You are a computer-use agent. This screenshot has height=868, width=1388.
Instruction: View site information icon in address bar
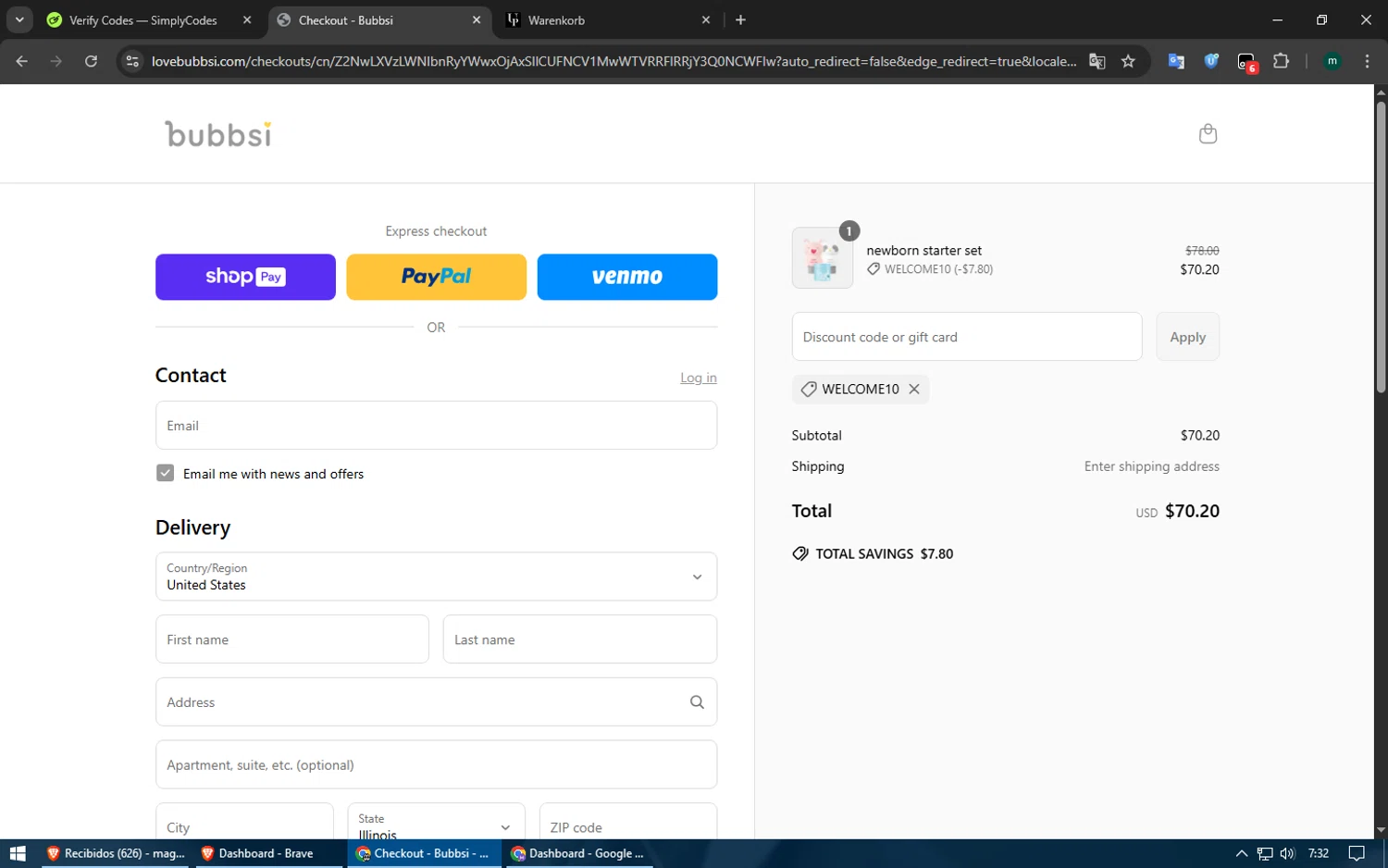132,61
